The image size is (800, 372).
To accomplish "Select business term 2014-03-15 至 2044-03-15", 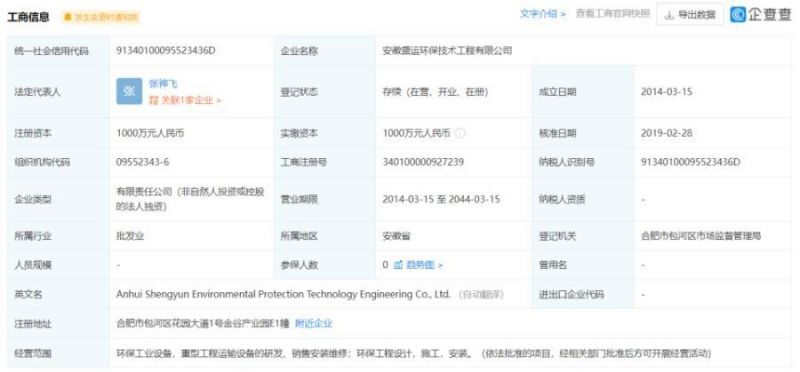I will 441,200.
